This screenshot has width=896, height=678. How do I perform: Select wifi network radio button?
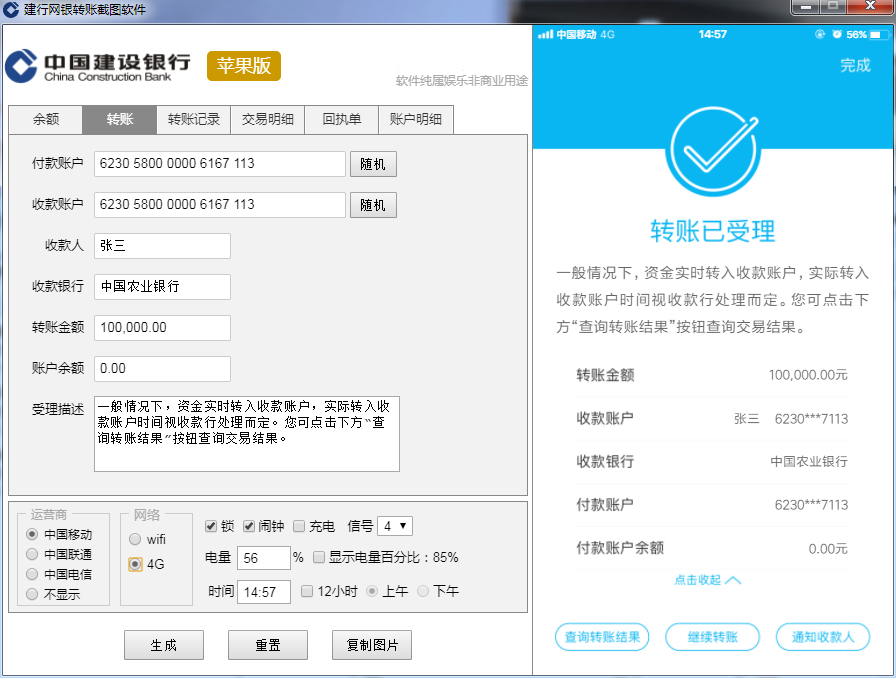(135, 539)
